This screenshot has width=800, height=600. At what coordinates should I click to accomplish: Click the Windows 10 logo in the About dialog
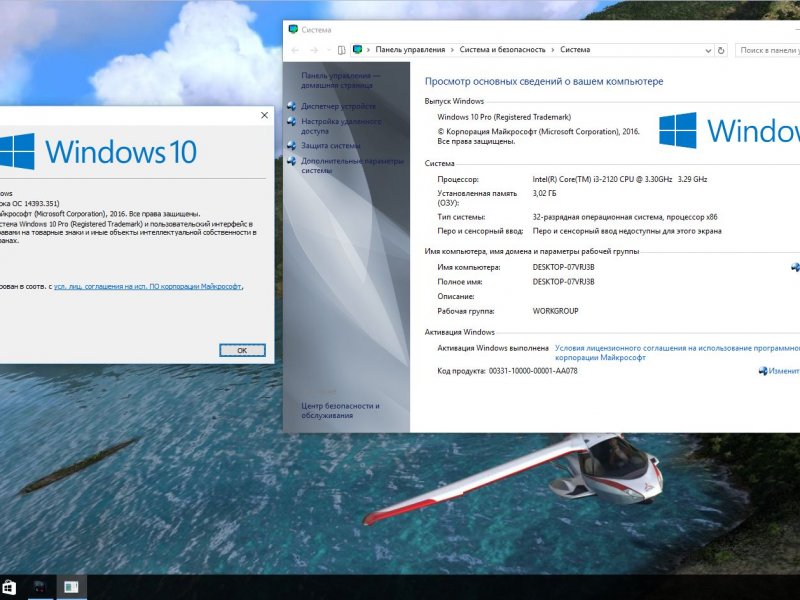(x=98, y=152)
